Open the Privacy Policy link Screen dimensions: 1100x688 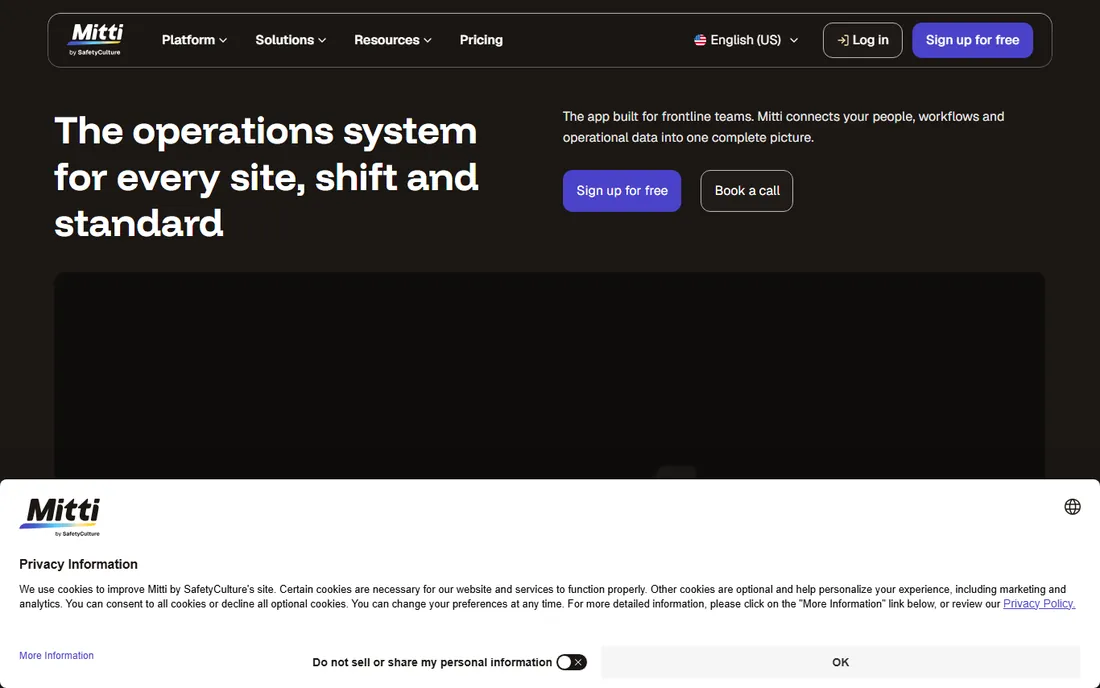click(1039, 604)
